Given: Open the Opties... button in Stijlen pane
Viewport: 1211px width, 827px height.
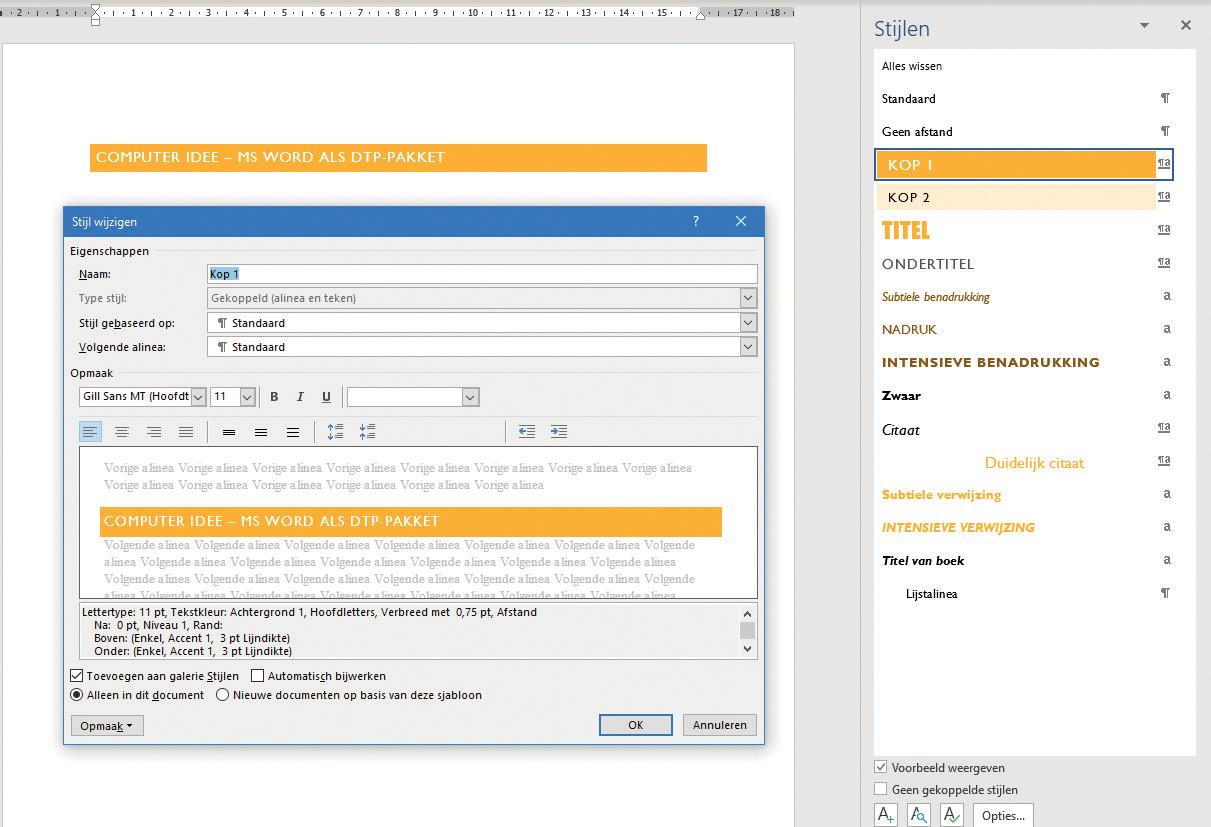Looking at the screenshot, I should pyautogui.click(x=1003, y=815).
